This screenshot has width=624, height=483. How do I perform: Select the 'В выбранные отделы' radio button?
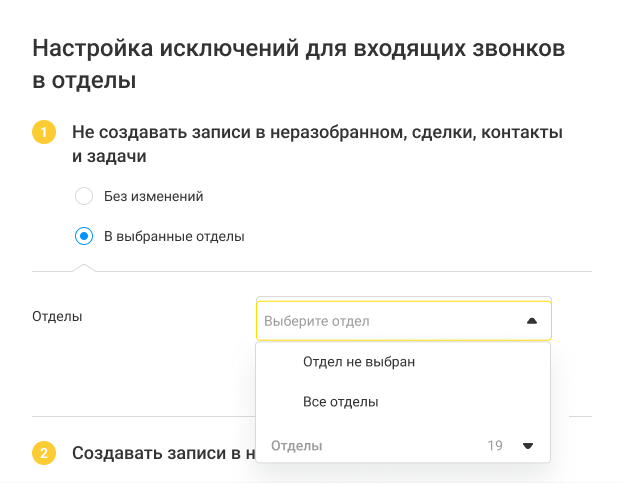click(84, 236)
